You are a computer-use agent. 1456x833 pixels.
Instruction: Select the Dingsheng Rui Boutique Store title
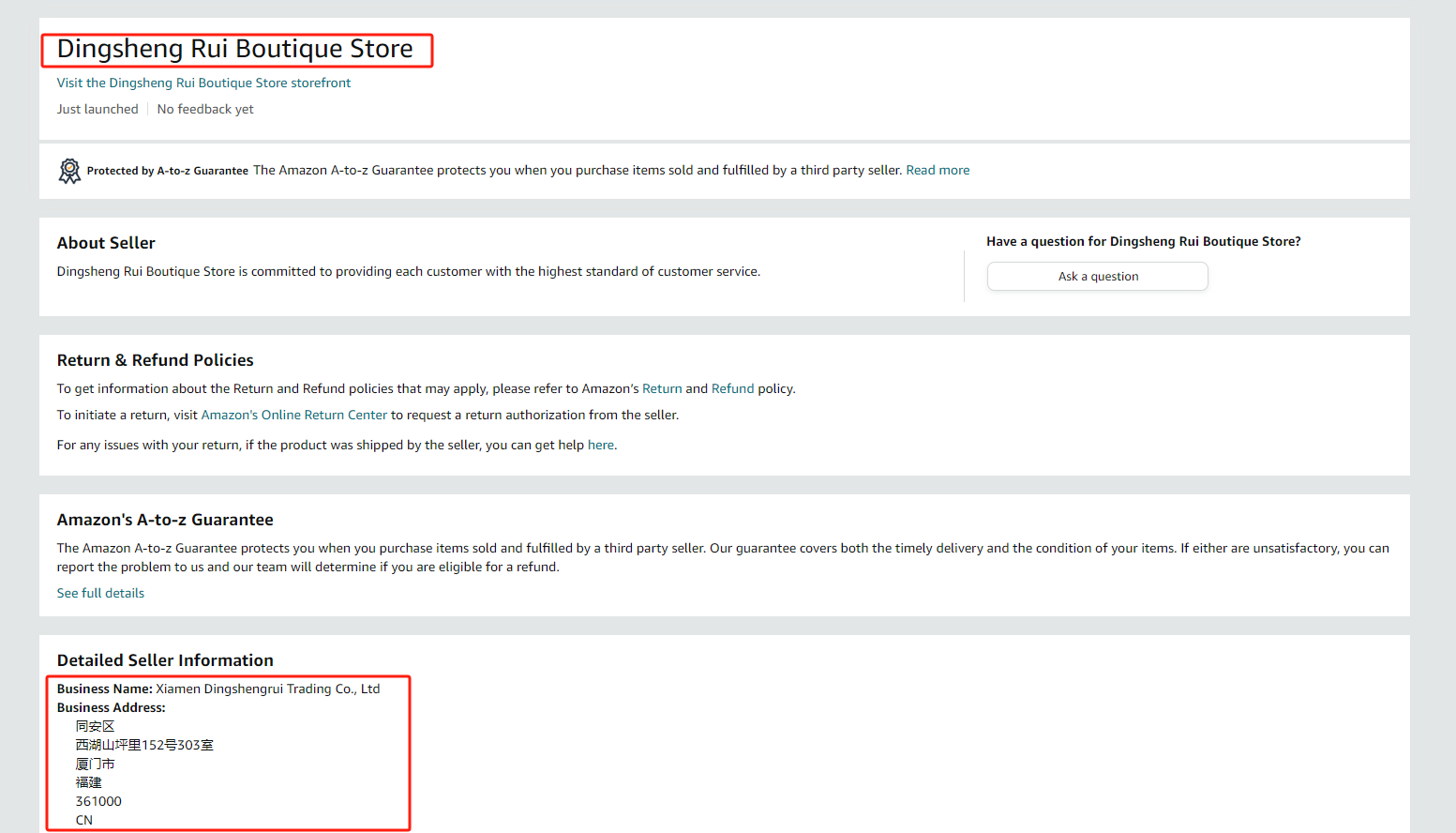tap(235, 49)
